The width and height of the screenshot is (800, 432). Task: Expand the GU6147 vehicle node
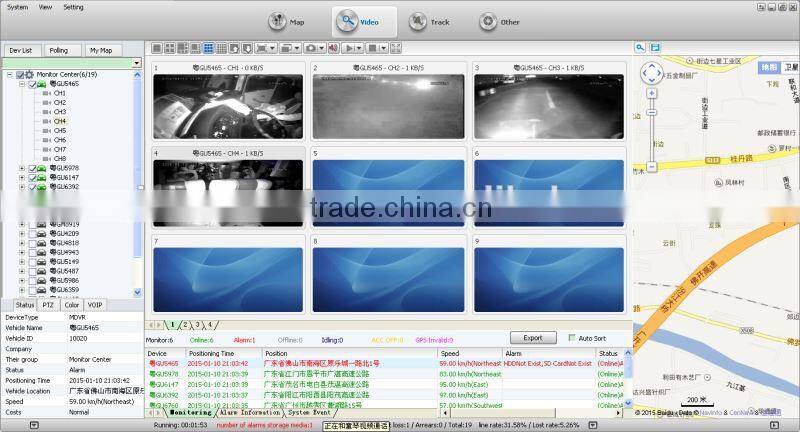[x=22, y=177]
